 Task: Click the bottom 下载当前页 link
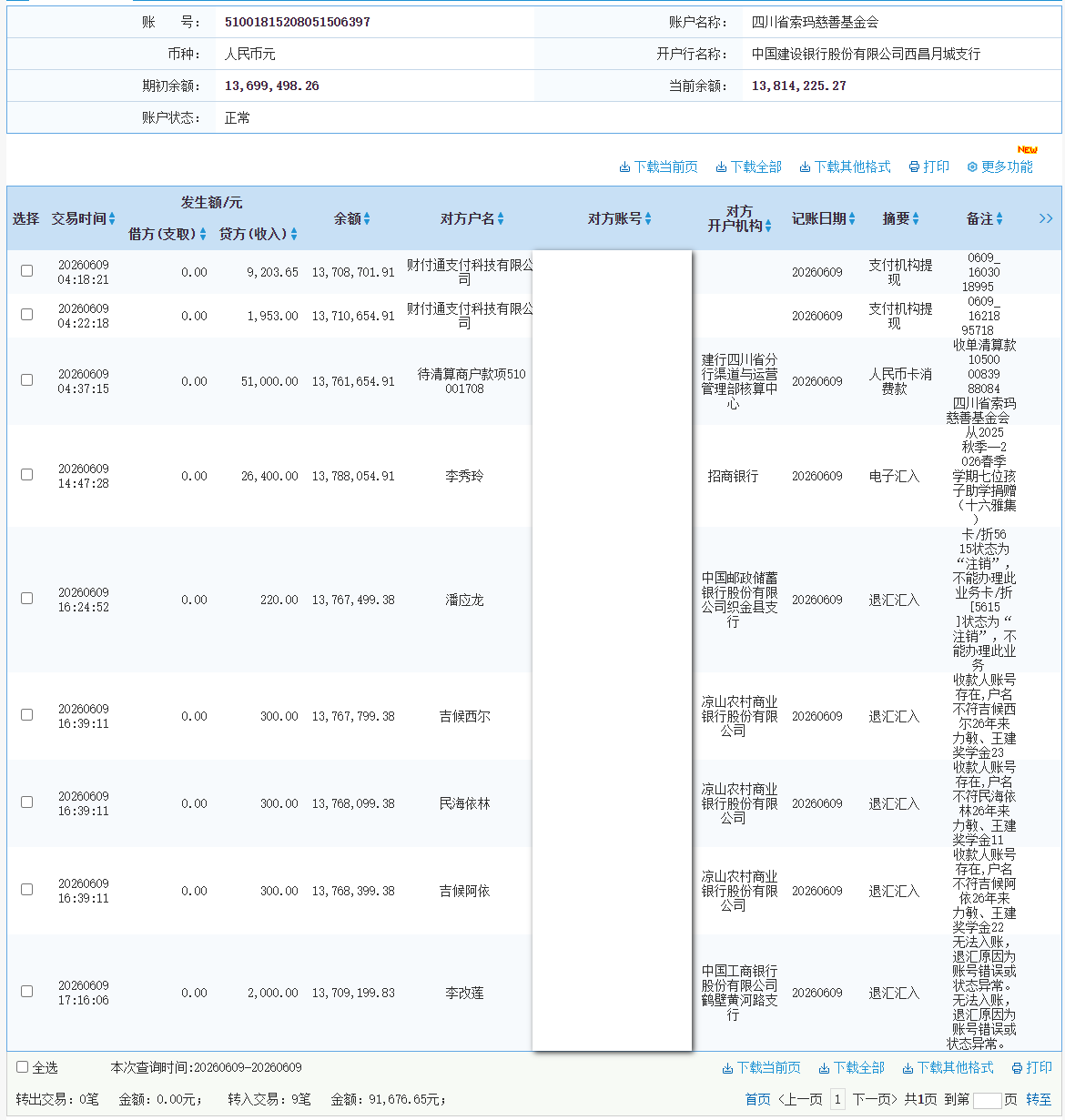click(x=762, y=1067)
